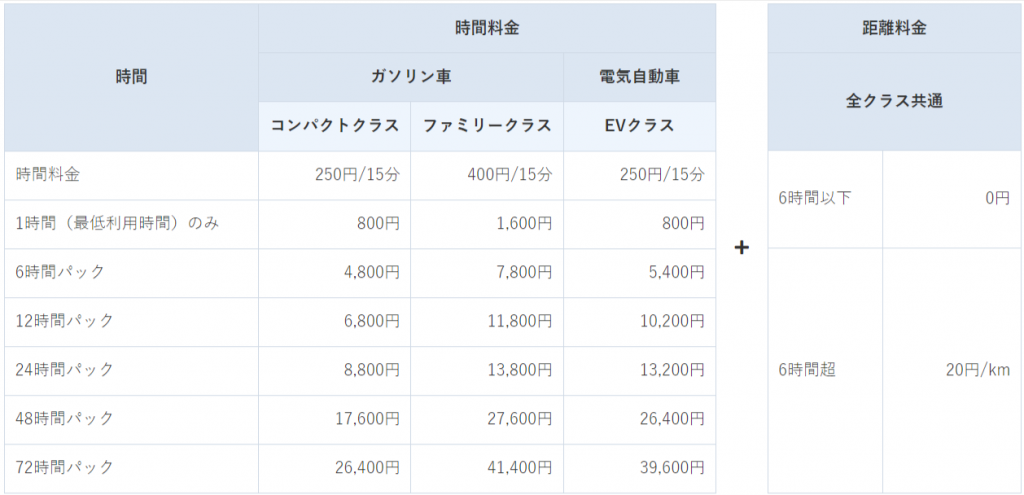Select the 電気自動車 header cell

pos(639,77)
